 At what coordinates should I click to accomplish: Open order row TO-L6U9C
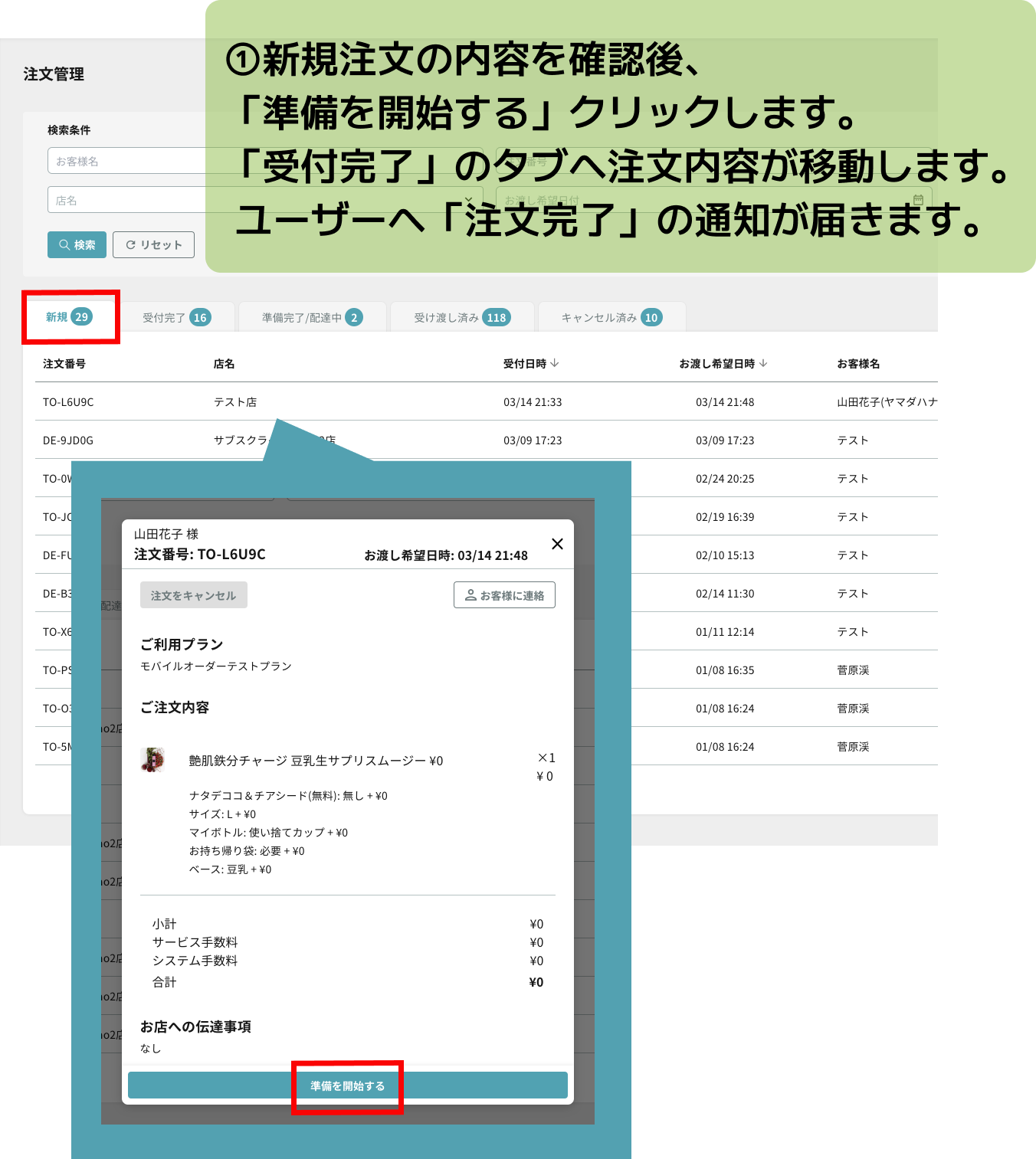486,401
